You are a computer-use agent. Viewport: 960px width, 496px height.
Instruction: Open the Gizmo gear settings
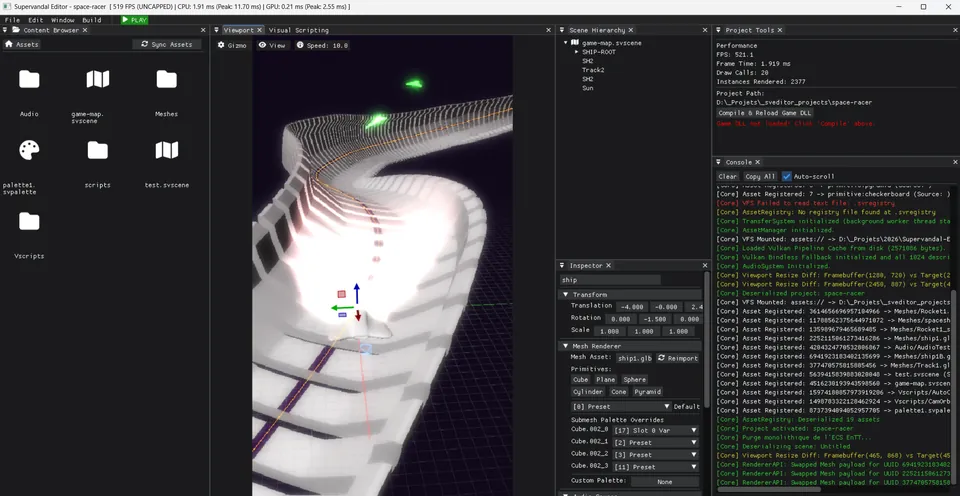point(232,45)
